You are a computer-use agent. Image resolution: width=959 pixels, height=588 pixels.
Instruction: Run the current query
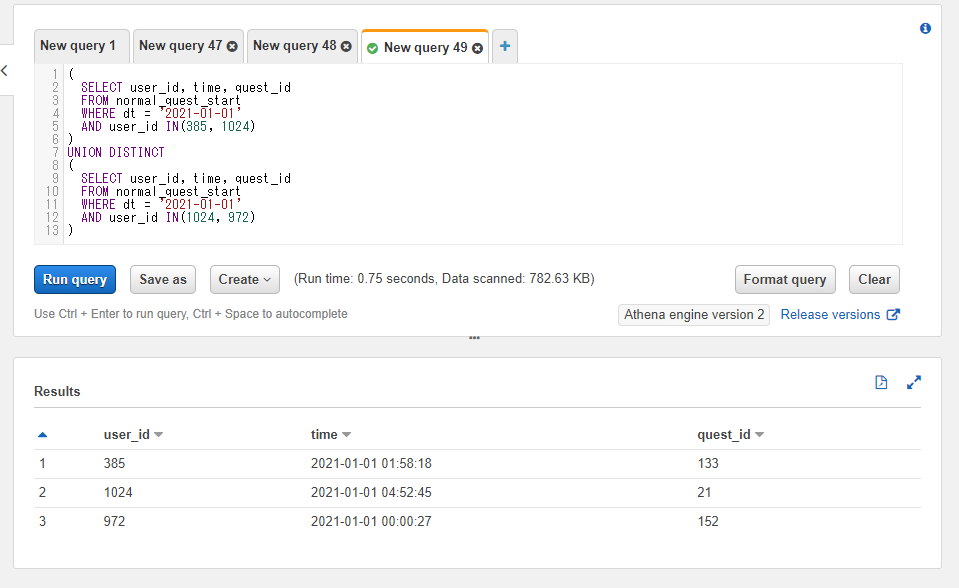point(75,280)
